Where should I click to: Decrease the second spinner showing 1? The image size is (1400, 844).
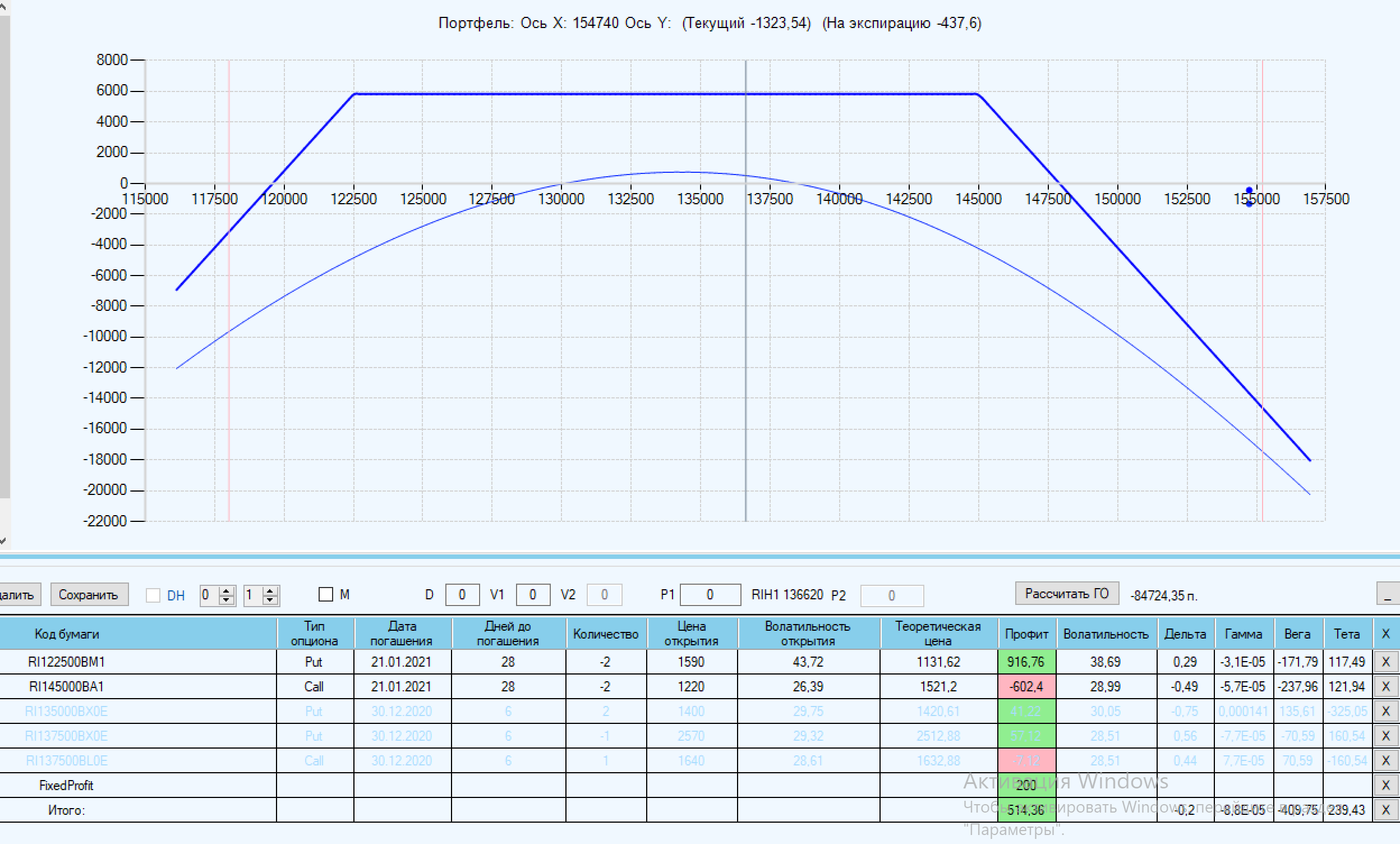pyautogui.click(x=270, y=599)
